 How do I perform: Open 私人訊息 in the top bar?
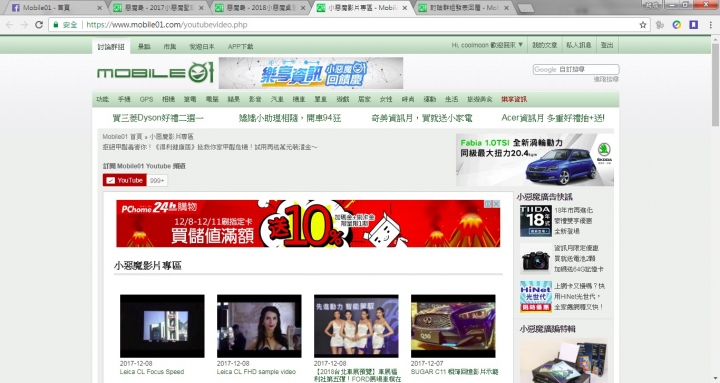click(579, 45)
